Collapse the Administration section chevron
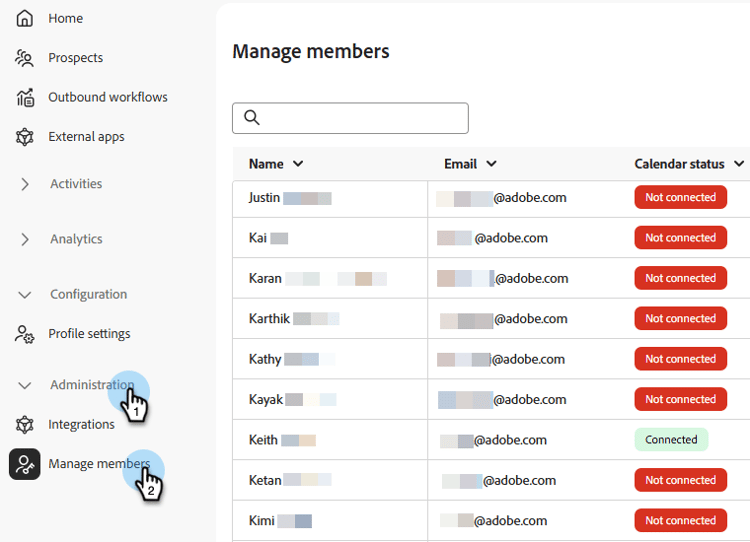 [x=24, y=385]
